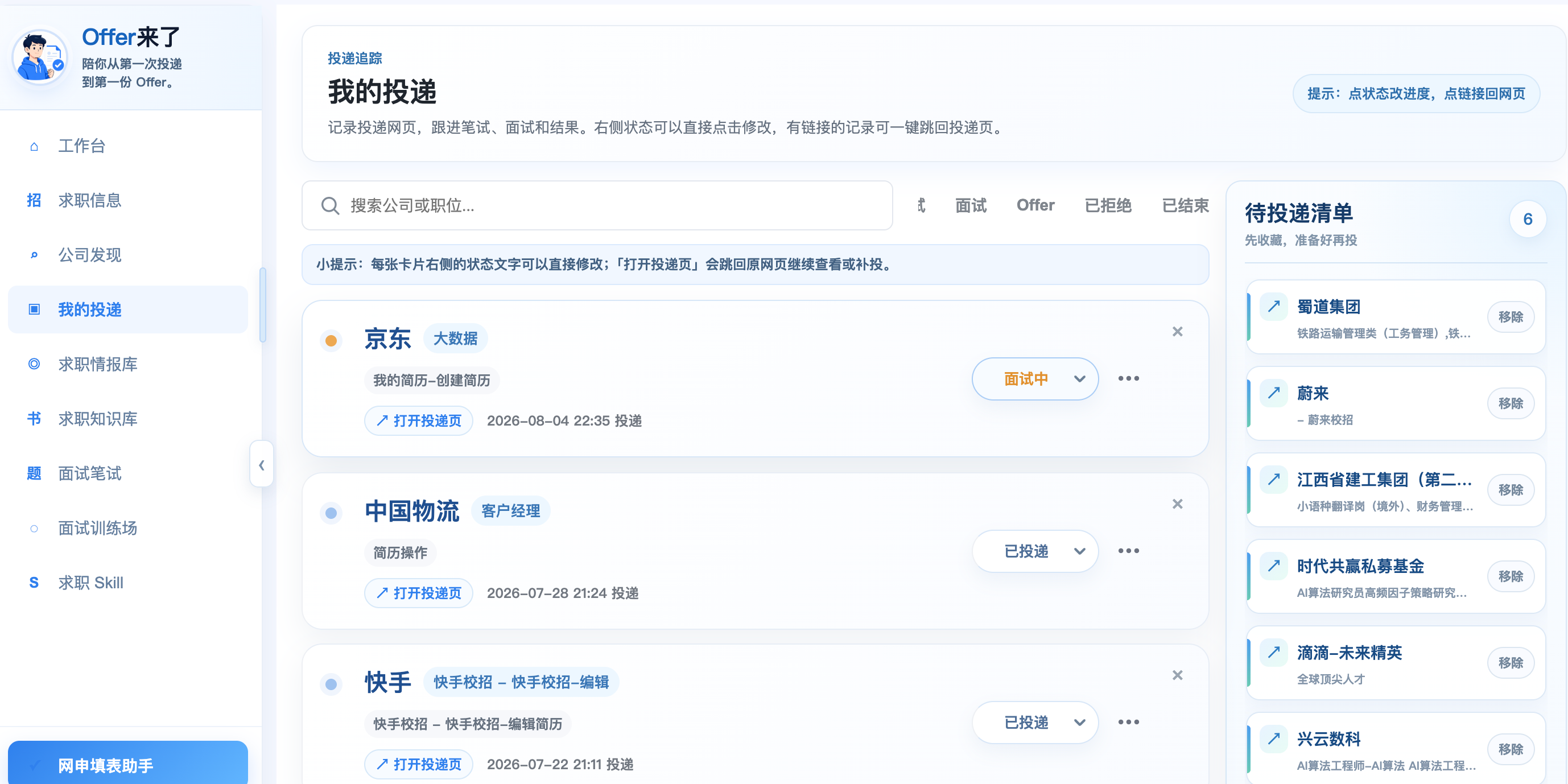
Task: Go to 面试笔试 page
Action: tap(128, 473)
